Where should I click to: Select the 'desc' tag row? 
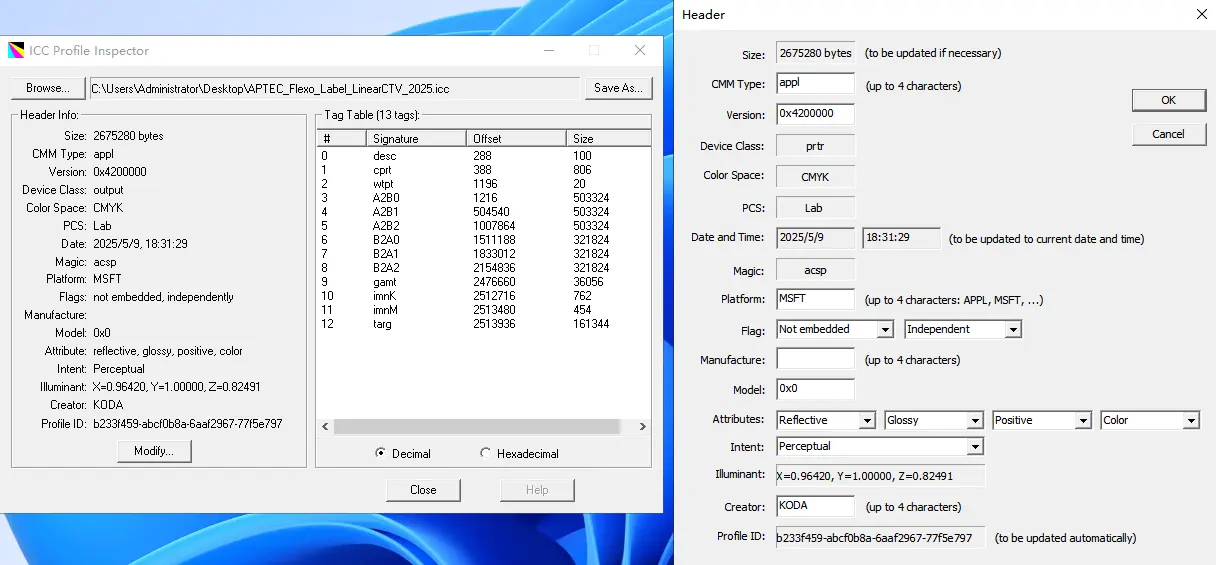tap(484, 156)
